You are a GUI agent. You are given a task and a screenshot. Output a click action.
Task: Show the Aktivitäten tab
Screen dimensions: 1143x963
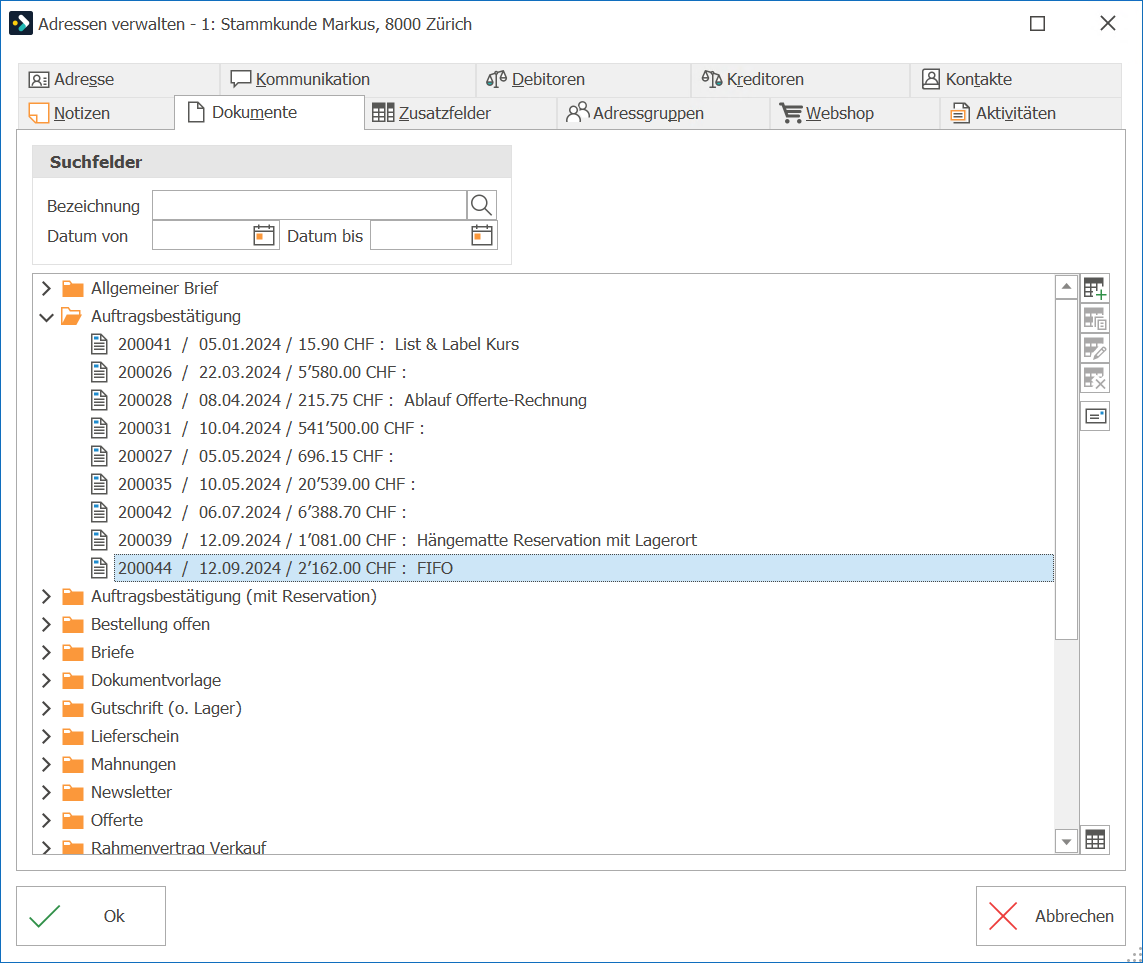1031,113
